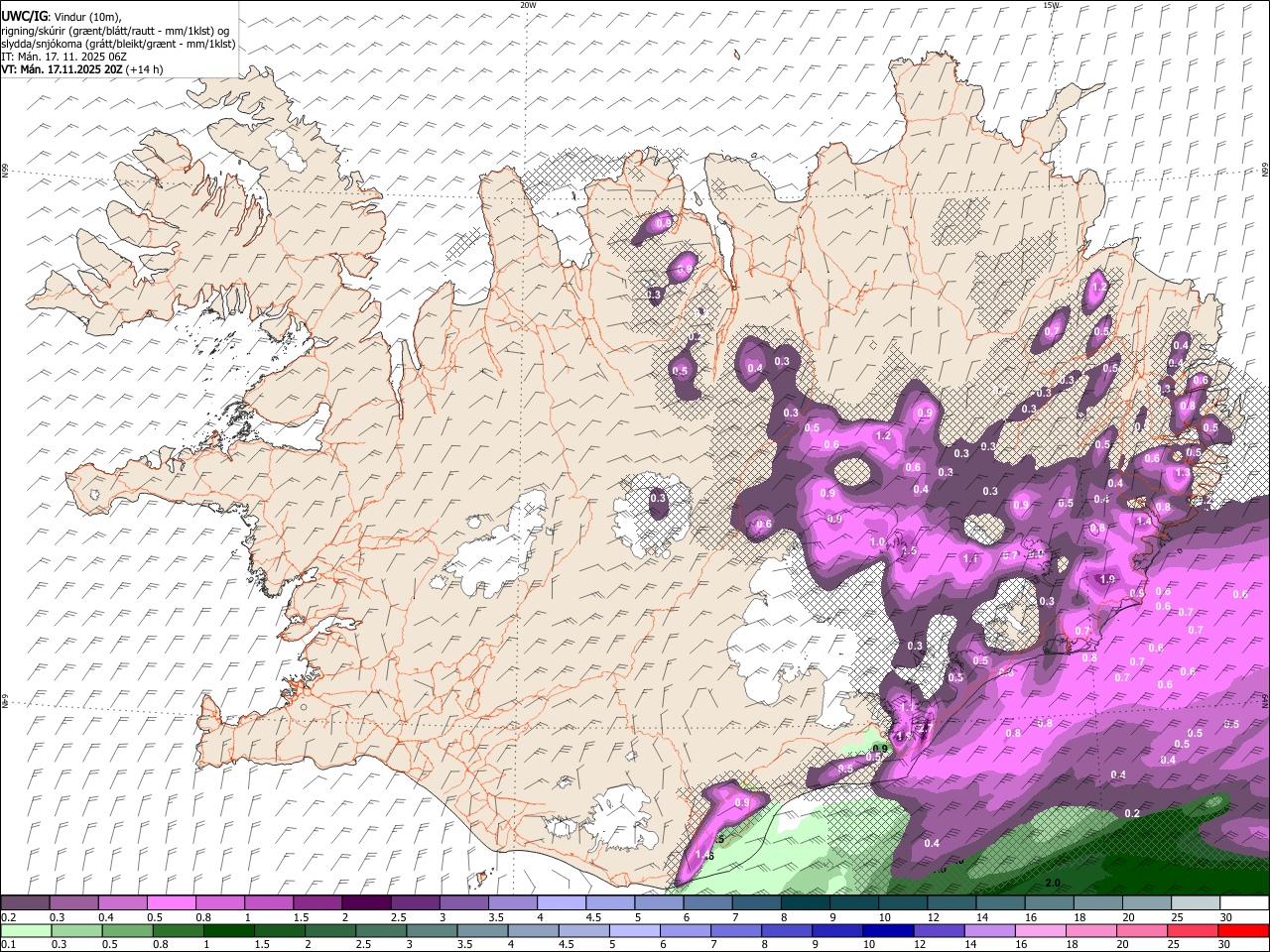This screenshot has height=952, width=1270.
Task: Click the '1.3' snow value near east fjords
Action: 1182,474
